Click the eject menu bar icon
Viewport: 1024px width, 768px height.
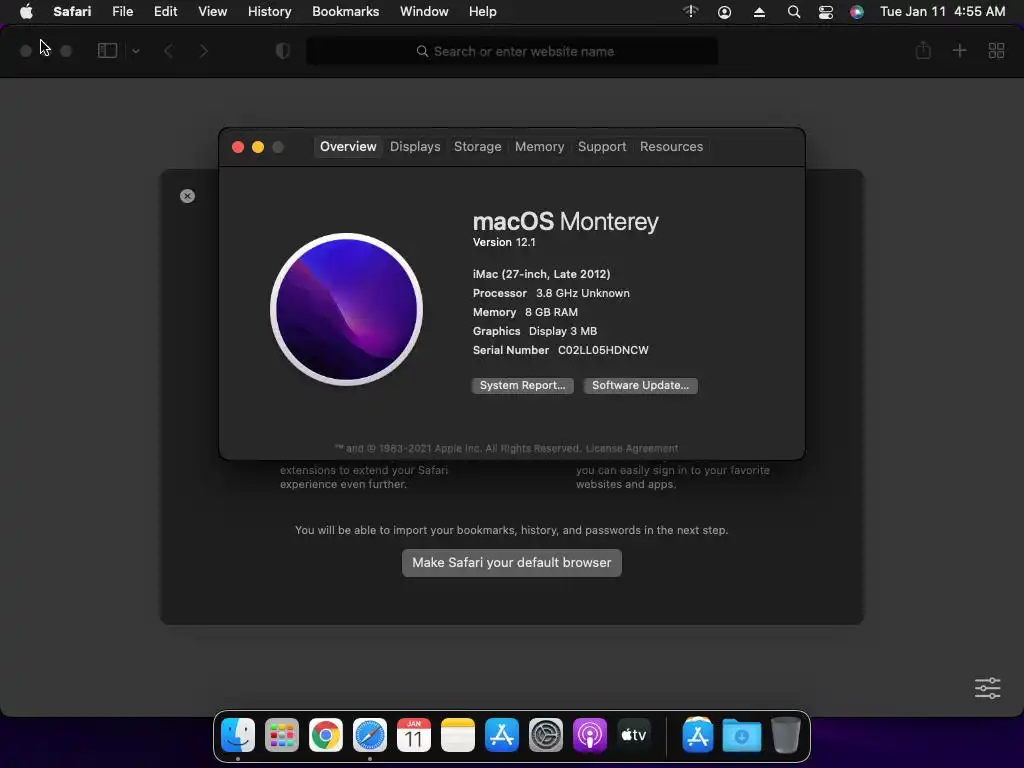pos(759,12)
